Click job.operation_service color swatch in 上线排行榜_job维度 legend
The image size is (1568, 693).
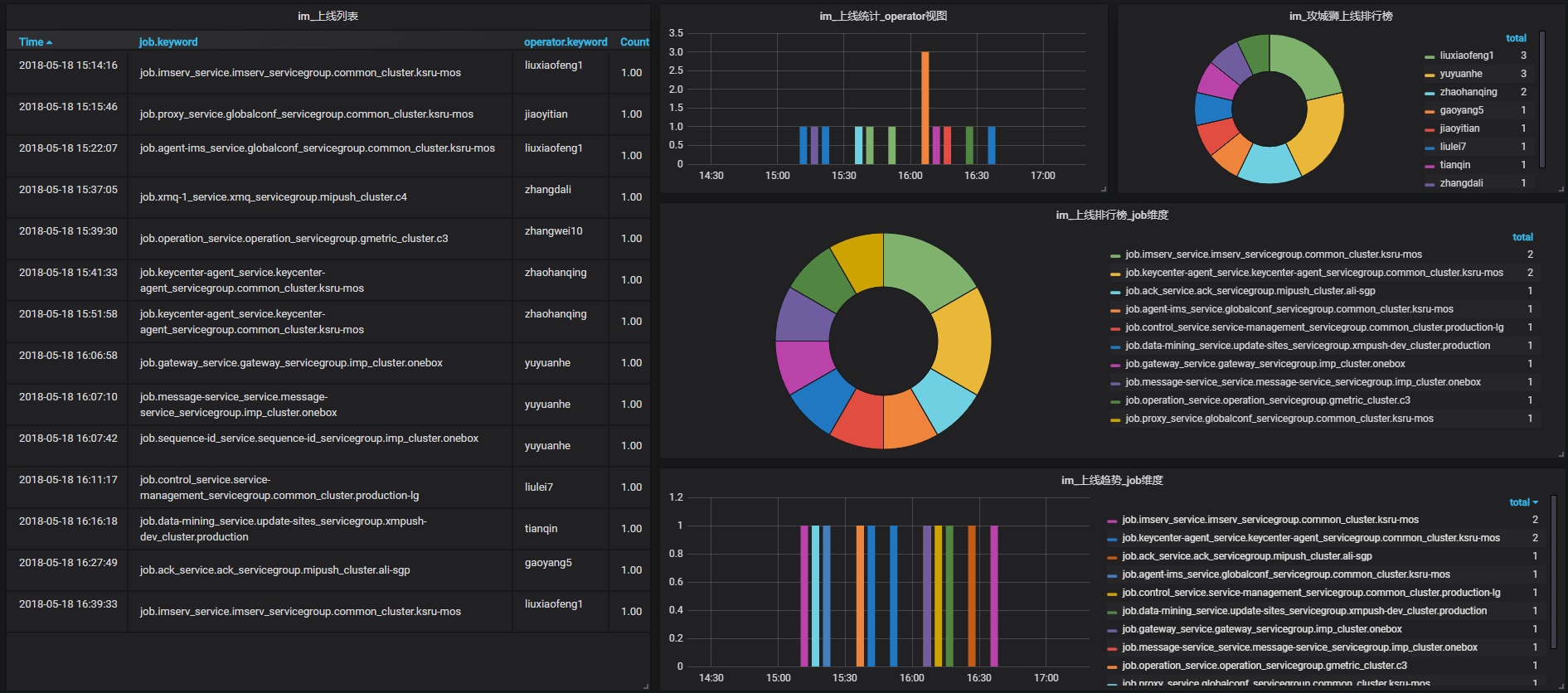point(1115,401)
